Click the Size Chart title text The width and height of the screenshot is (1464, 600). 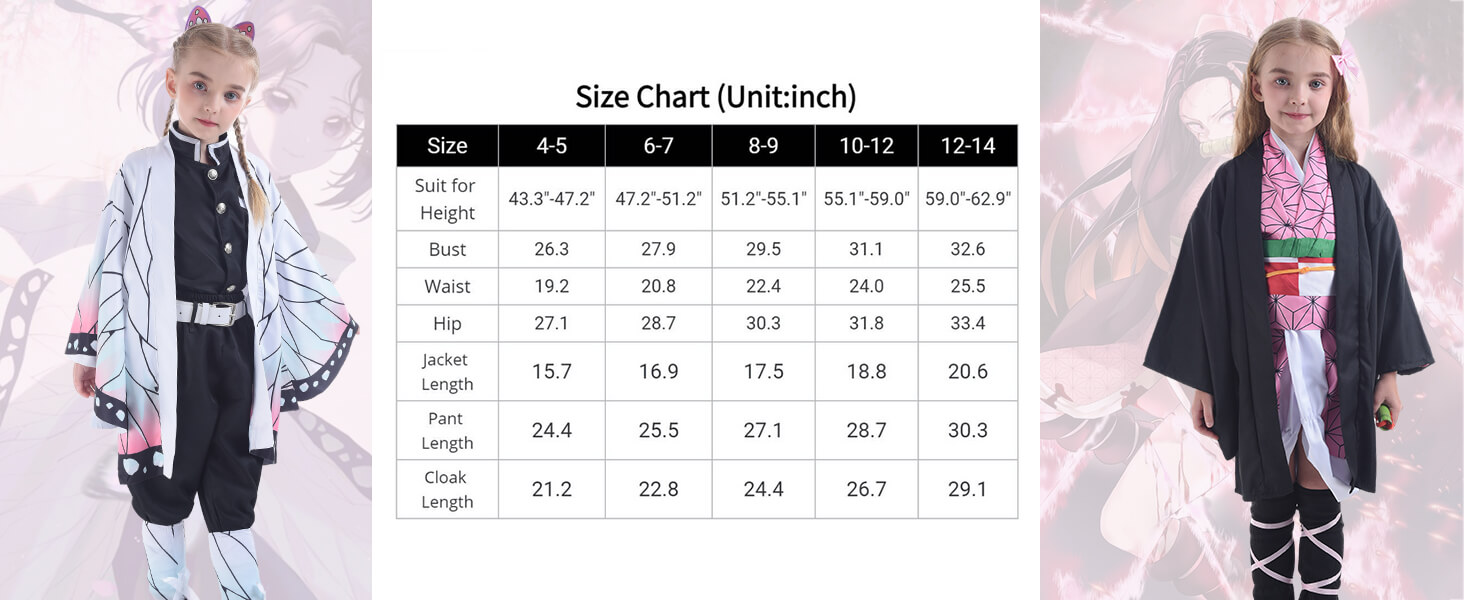click(x=715, y=97)
